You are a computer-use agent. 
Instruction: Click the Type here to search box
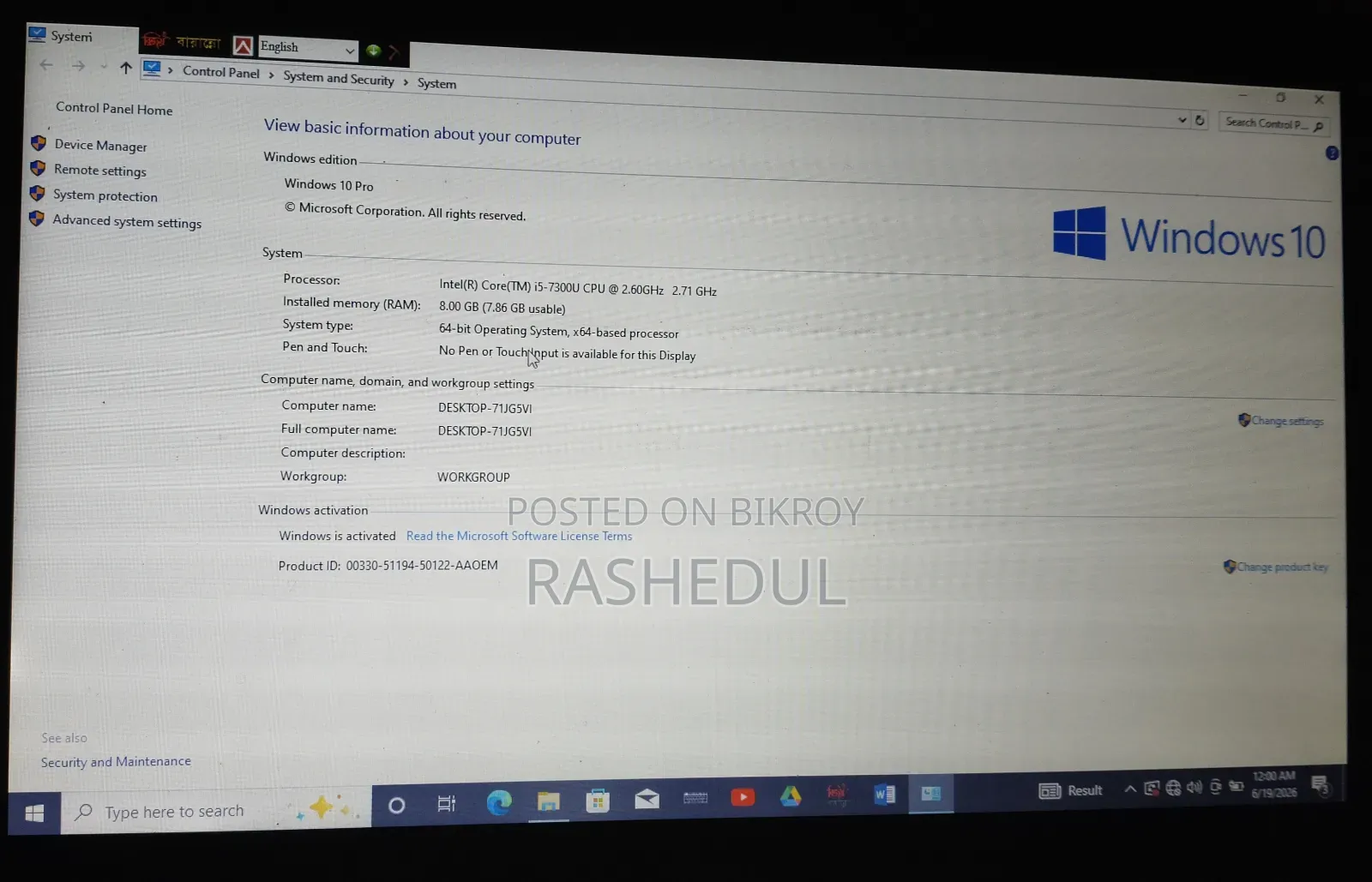click(216, 810)
